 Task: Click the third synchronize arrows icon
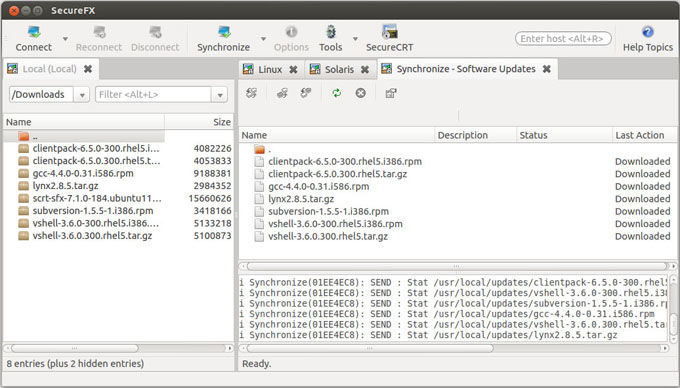[306, 93]
